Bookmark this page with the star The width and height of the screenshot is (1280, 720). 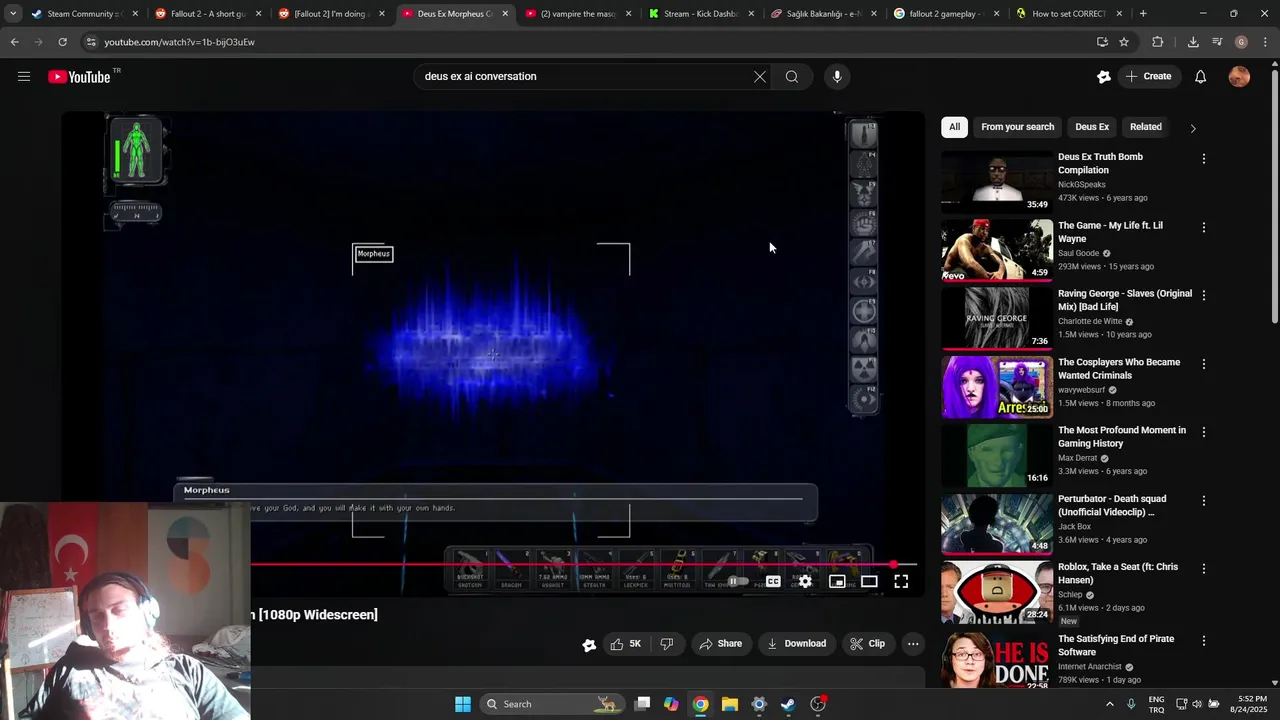click(1124, 42)
